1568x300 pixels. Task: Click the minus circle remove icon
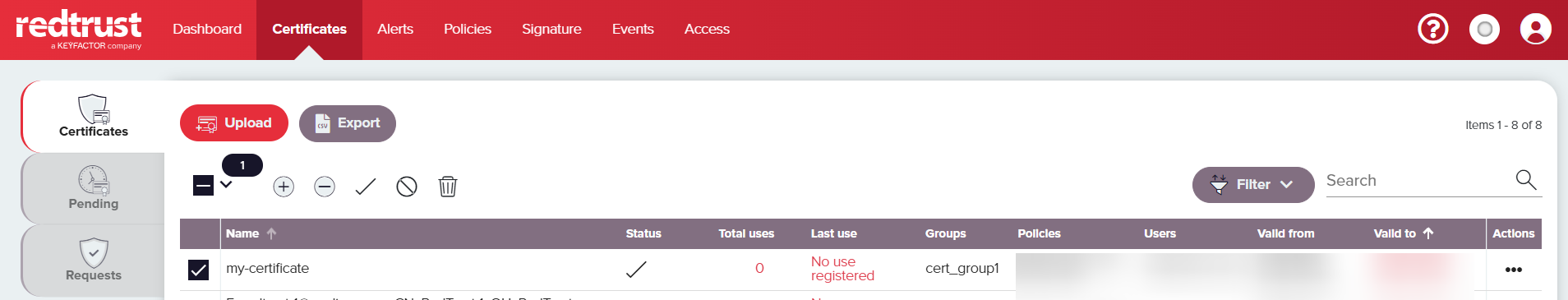tap(325, 187)
